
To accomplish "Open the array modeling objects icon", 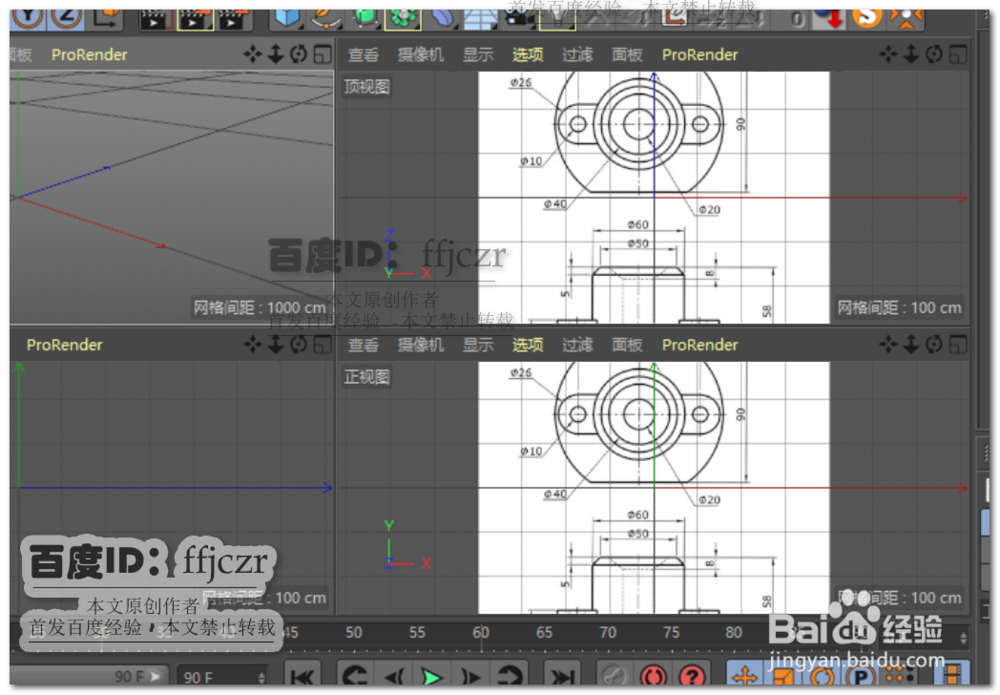I will pos(402,18).
